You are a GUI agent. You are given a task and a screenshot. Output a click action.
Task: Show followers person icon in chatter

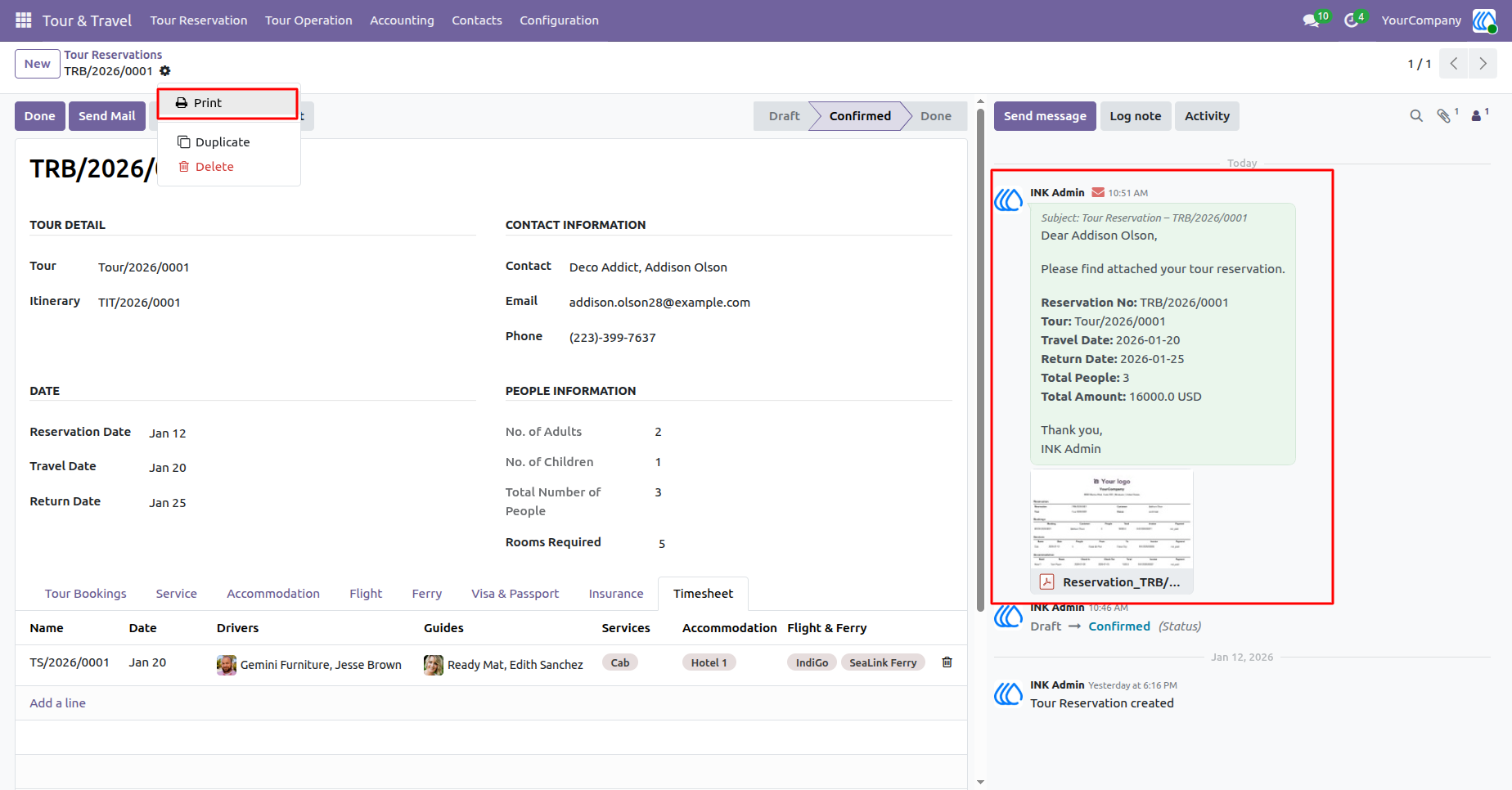point(1477,116)
